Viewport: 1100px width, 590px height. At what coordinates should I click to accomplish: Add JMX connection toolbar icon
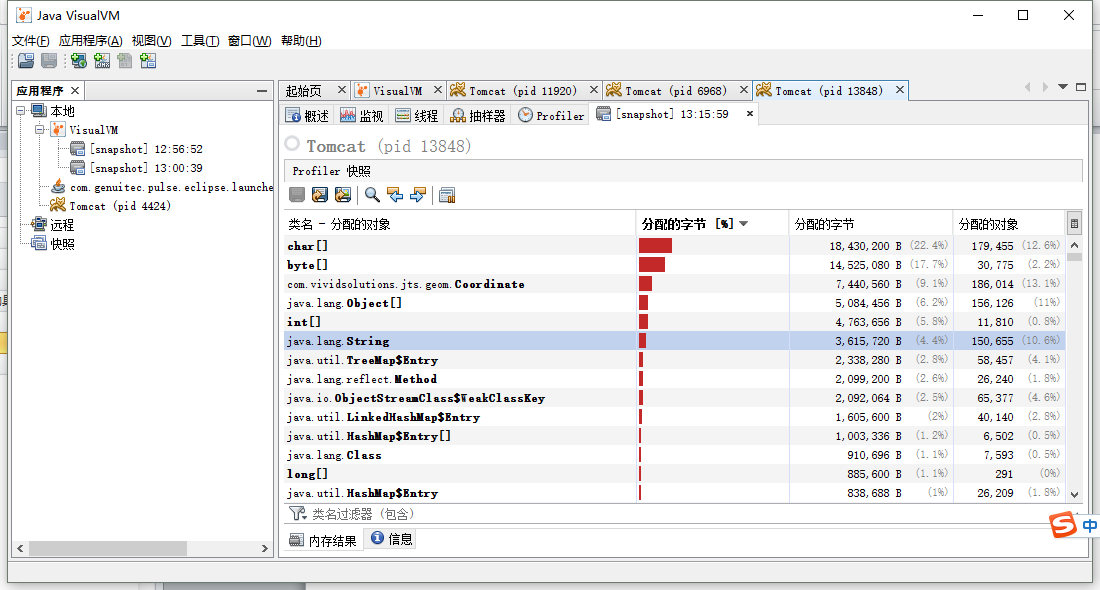(x=102, y=61)
